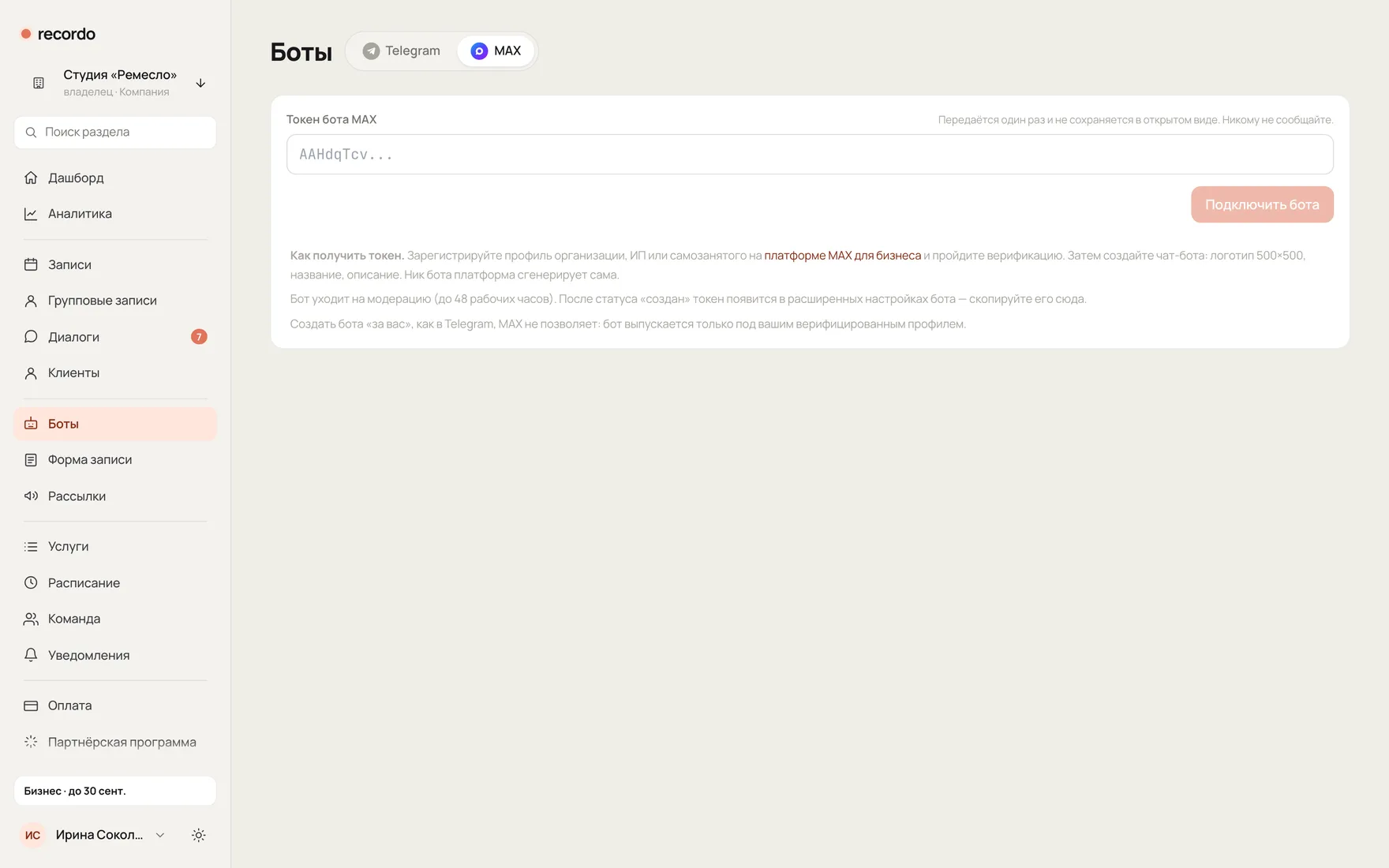This screenshot has height=868, width=1389.
Task: Open Дашборд via its home icon
Action: (31, 178)
